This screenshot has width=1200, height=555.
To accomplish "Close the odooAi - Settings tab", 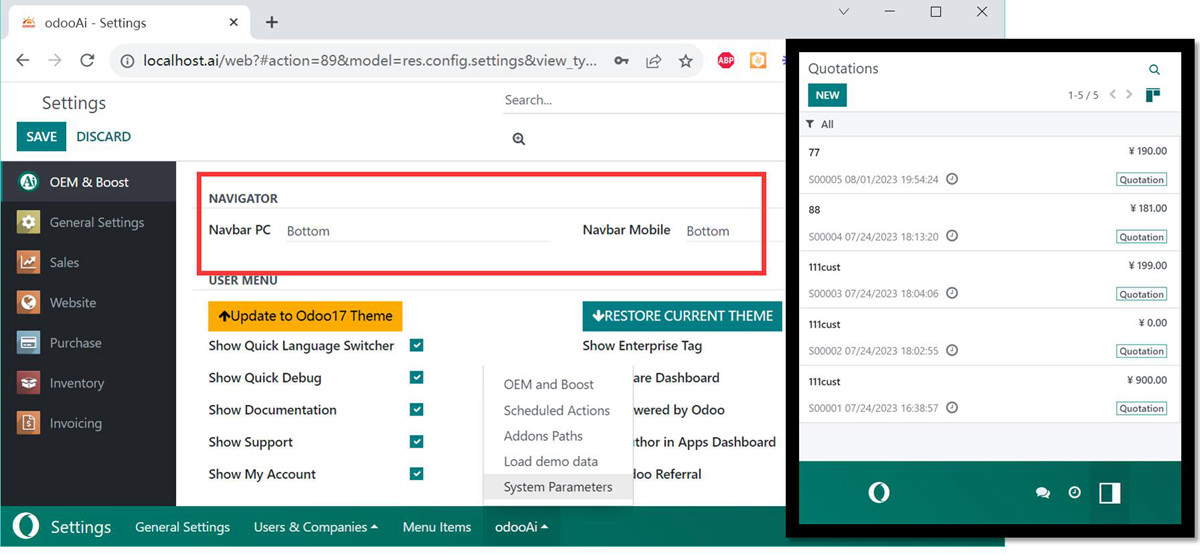I will point(234,22).
